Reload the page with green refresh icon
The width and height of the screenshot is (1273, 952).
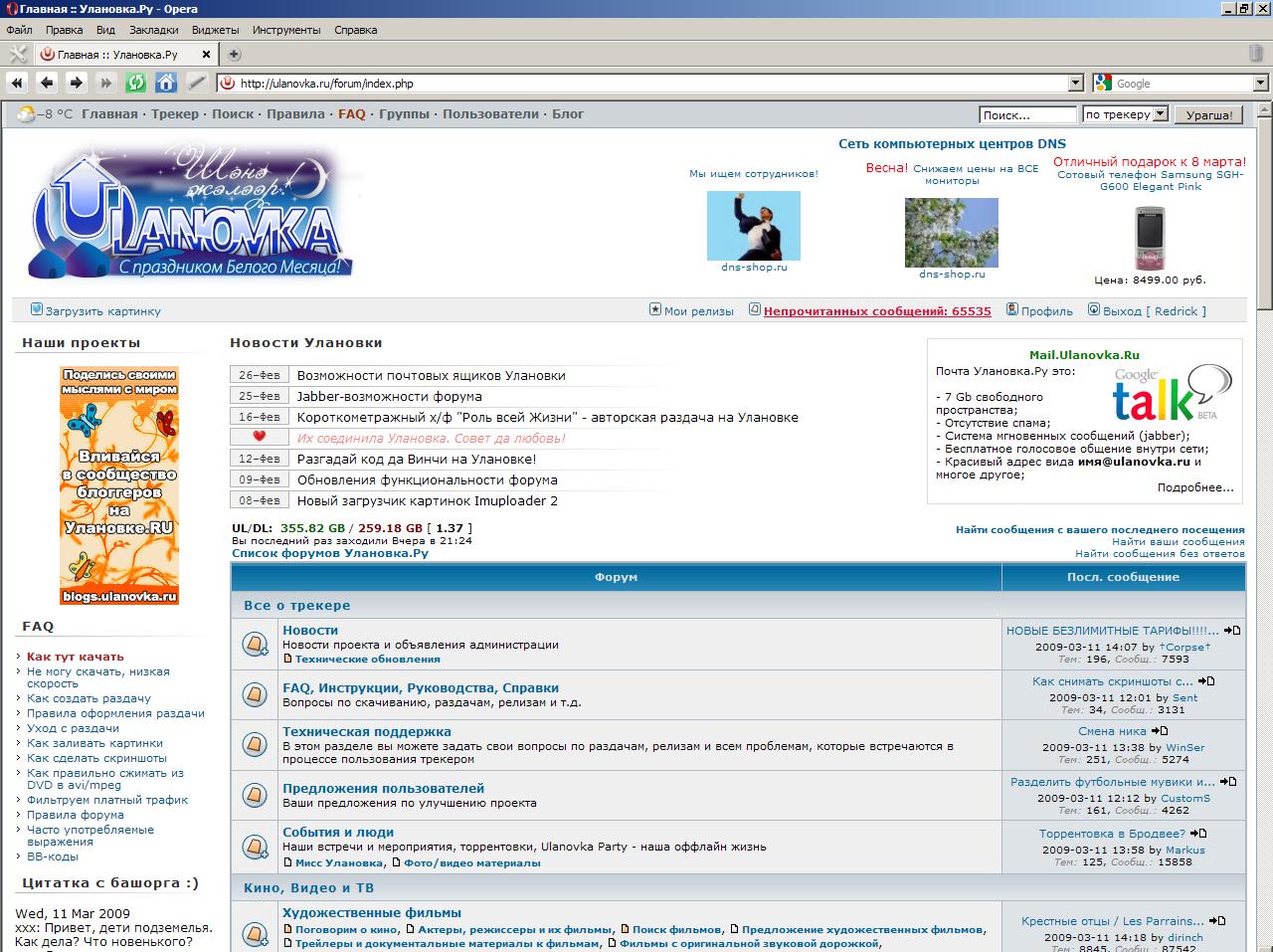136,83
